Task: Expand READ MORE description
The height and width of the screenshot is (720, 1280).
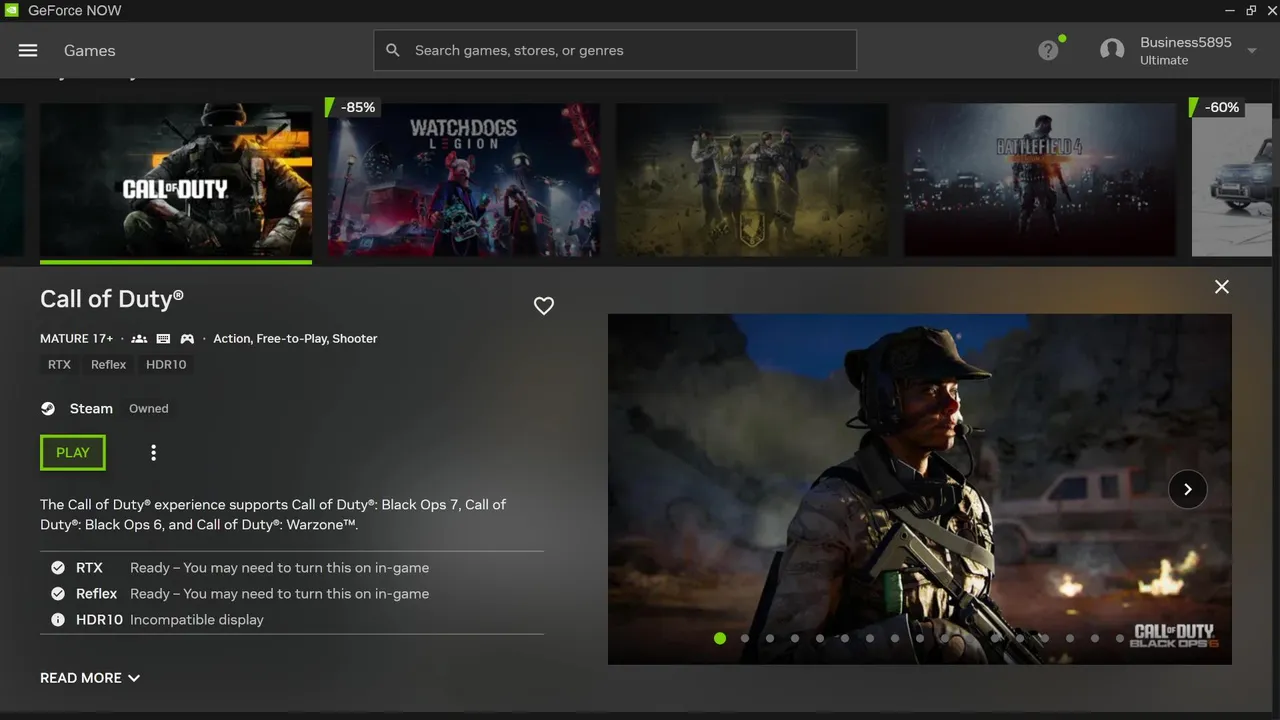Action: click(x=90, y=678)
